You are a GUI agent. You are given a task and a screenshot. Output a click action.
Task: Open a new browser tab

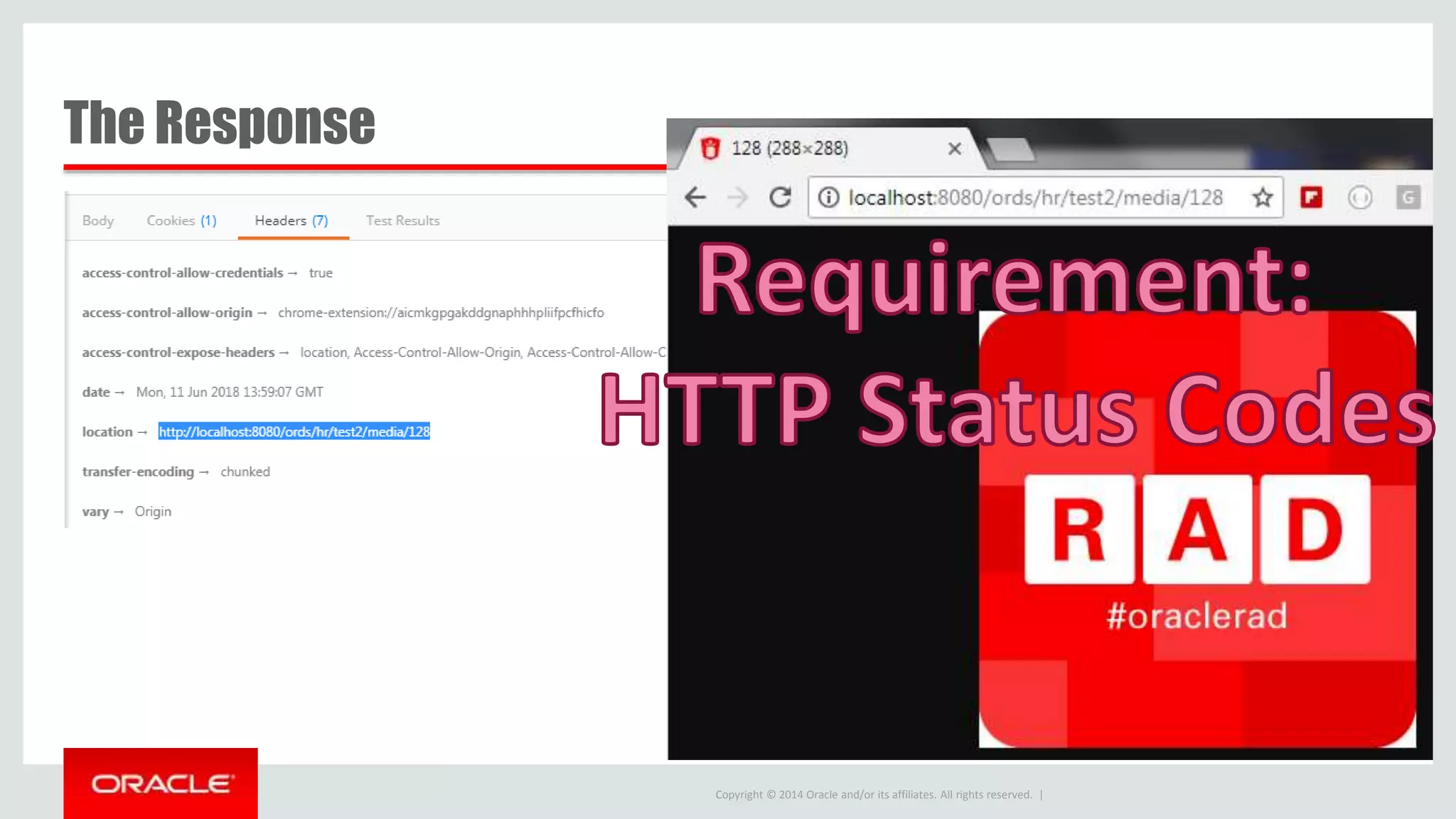pyautogui.click(x=1010, y=149)
